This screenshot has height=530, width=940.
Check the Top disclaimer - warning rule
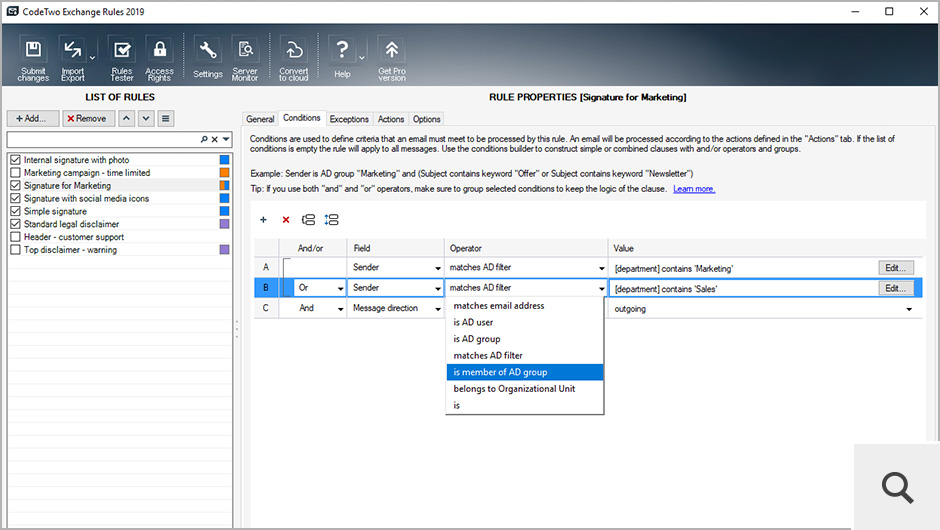point(16,249)
